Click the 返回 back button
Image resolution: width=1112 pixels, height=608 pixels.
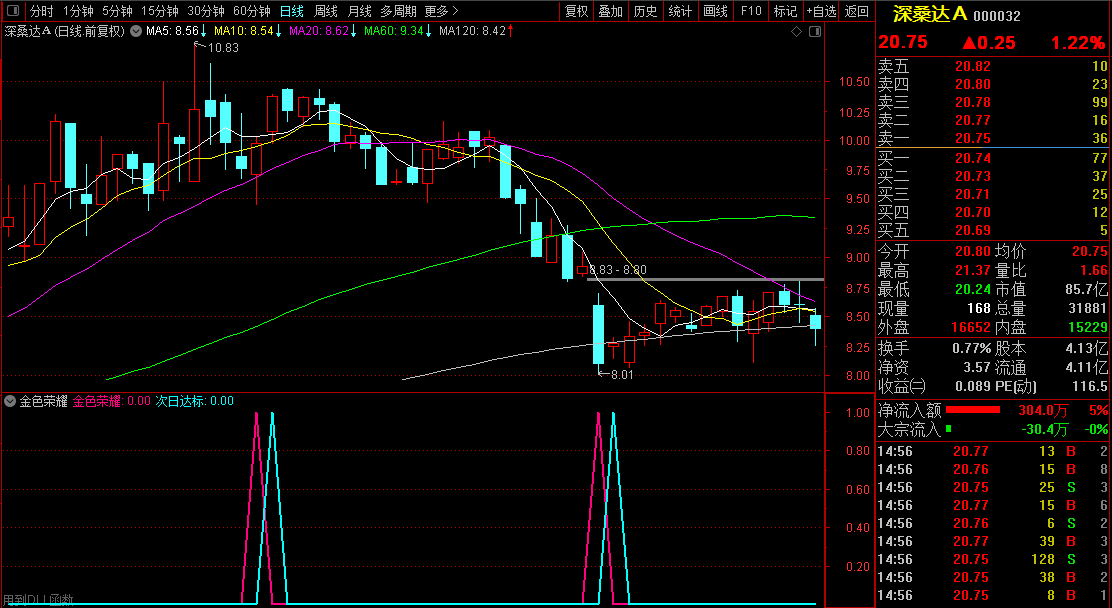(x=856, y=12)
